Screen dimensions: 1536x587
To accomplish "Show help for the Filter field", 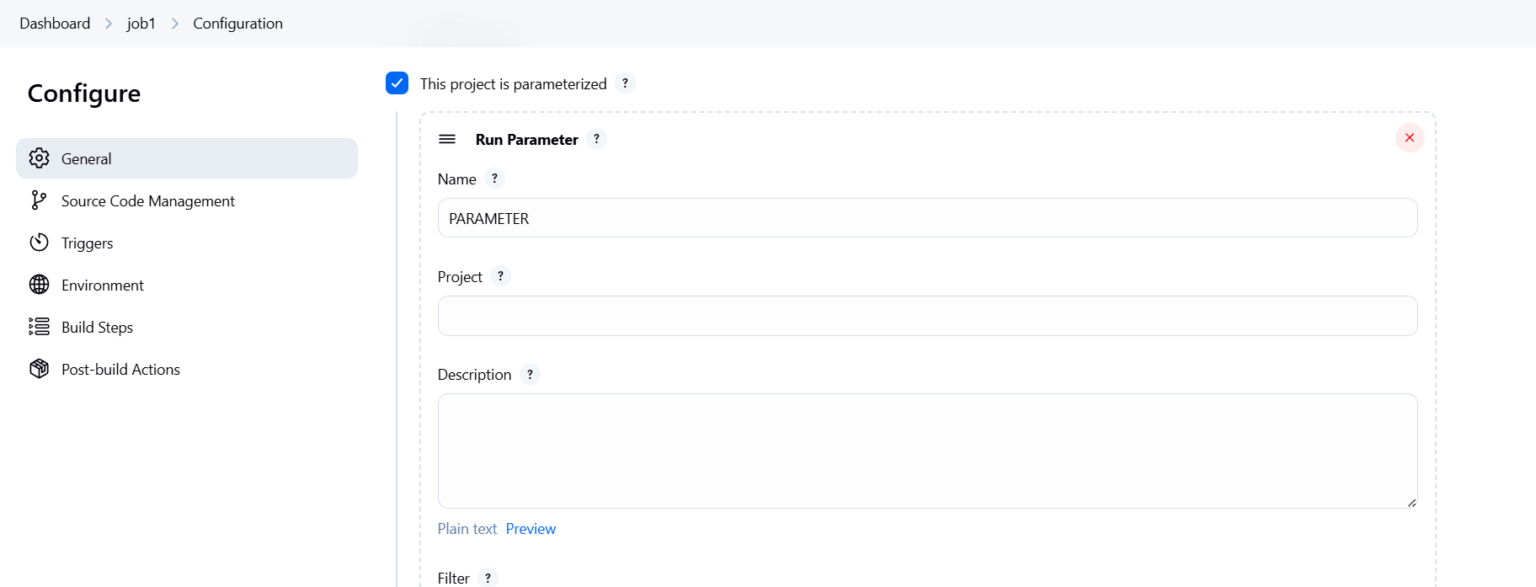I will [487, 577].
